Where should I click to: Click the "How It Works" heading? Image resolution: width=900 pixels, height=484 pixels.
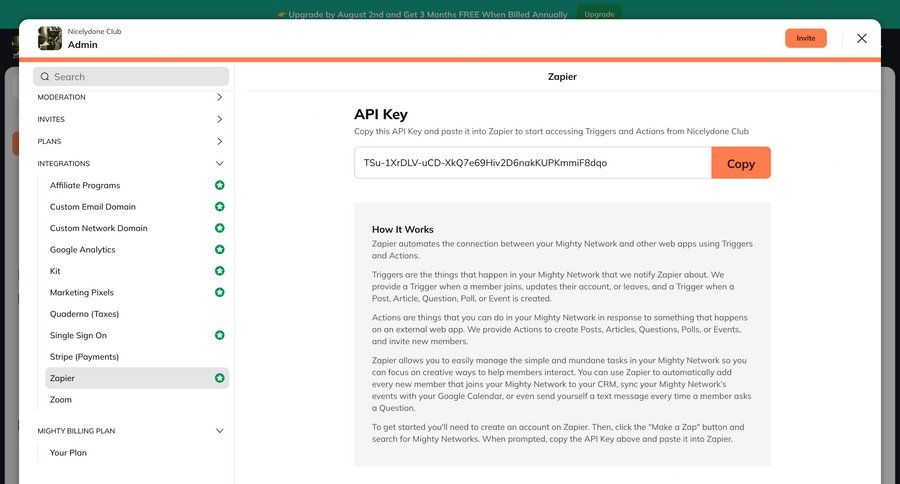[402, 230]
